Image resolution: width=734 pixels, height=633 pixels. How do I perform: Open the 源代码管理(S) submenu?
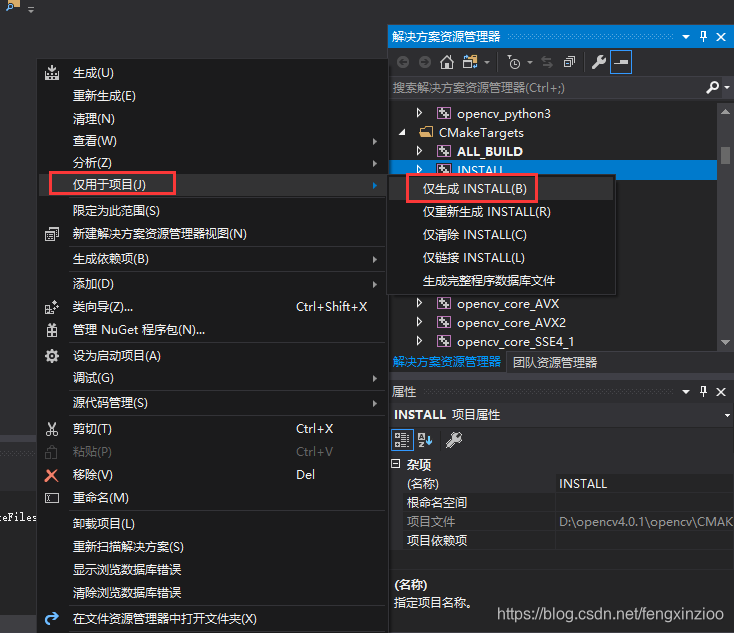[213, 403]
